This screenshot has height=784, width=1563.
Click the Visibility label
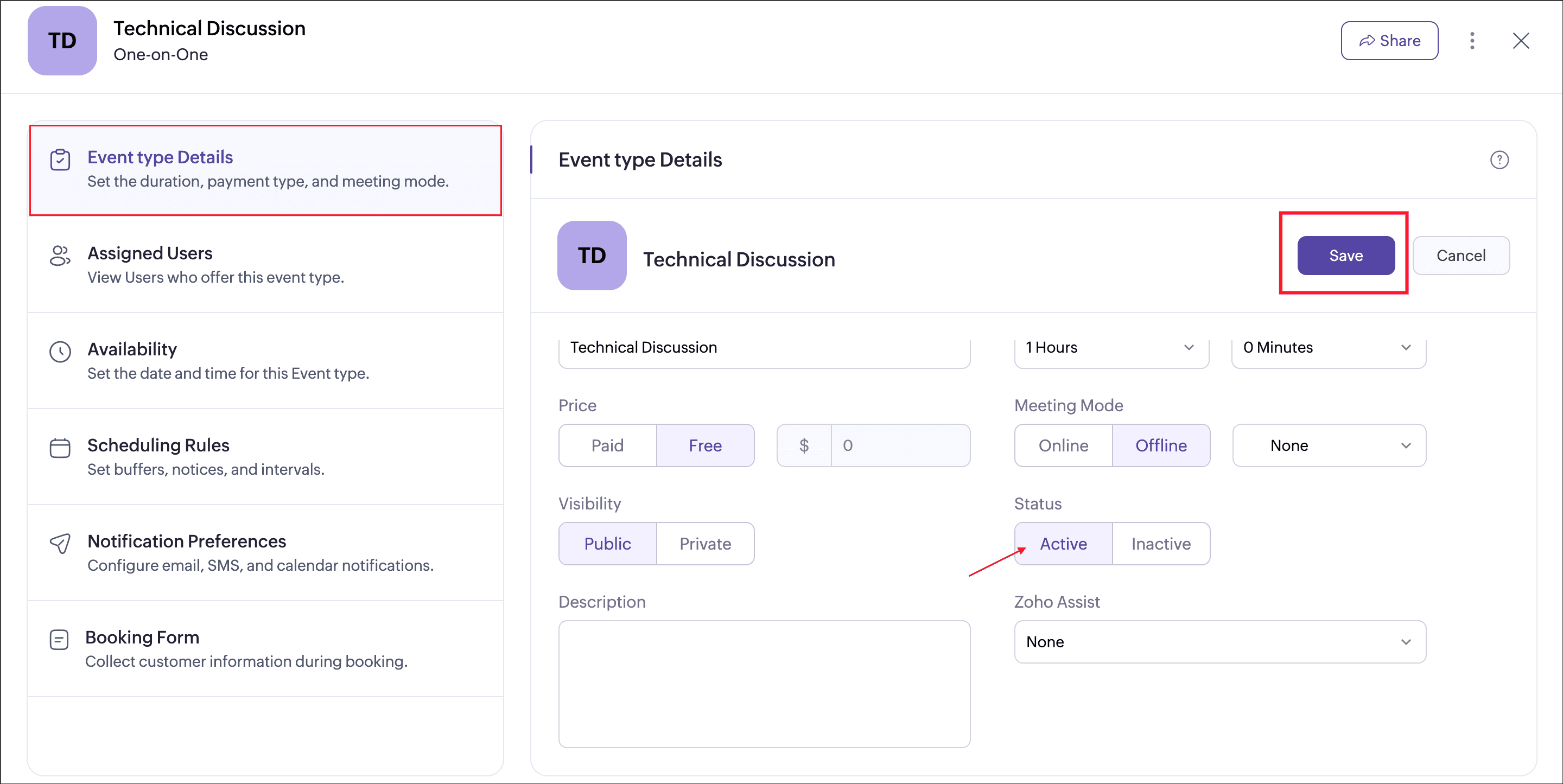pos(589,503)
